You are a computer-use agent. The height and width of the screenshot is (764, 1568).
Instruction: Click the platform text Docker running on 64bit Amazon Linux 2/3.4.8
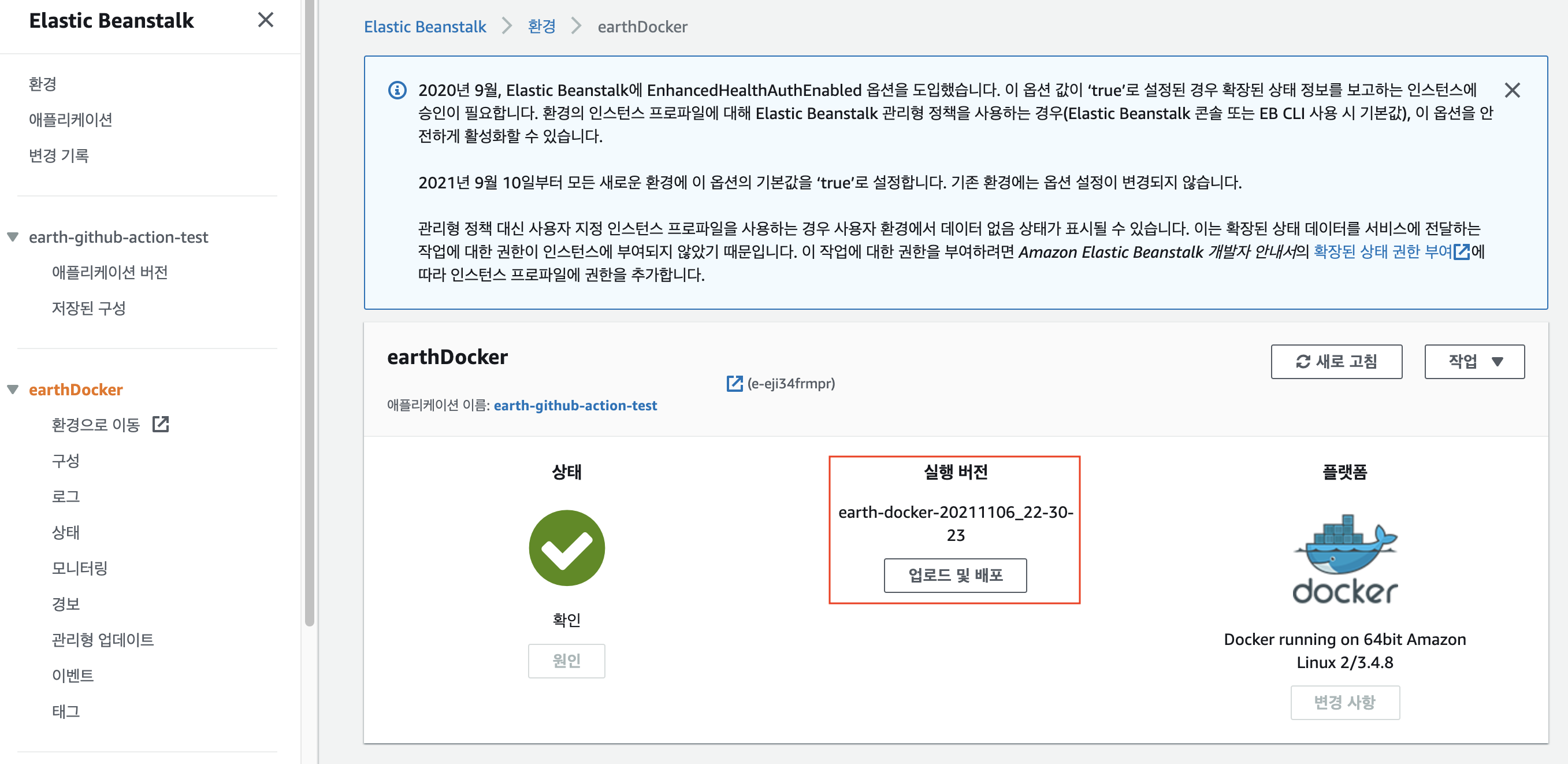pos(1344,651)
